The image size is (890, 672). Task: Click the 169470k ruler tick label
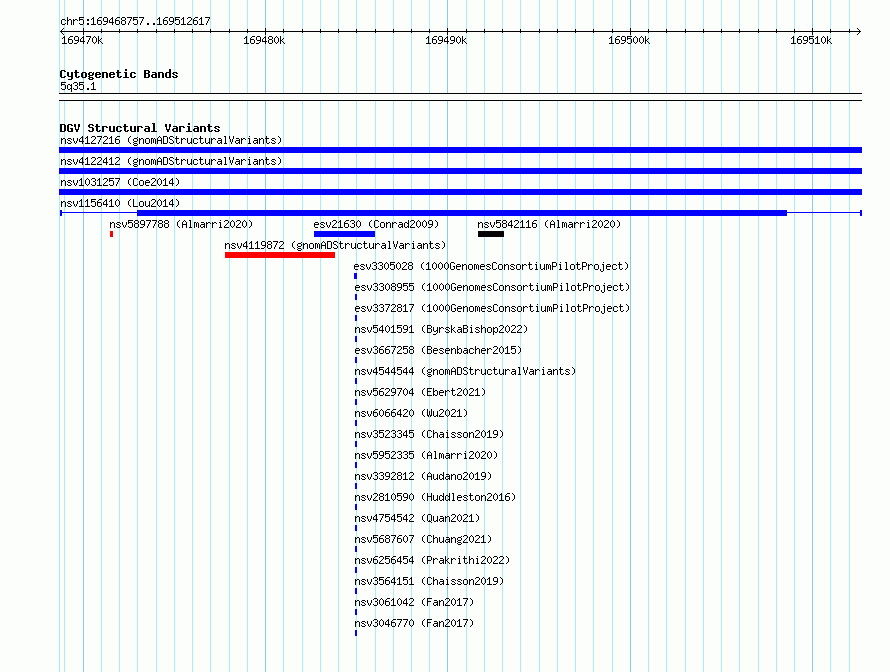(82, 40)
